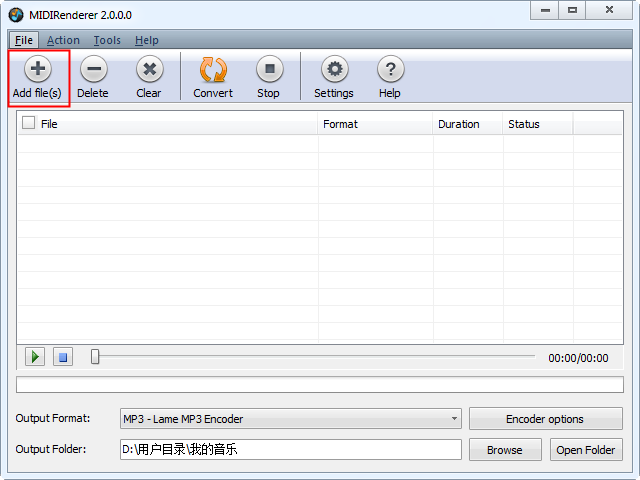Viewport: 640px width, 480px height.
Task: Open the Tools menu
Action: [107, 40]
